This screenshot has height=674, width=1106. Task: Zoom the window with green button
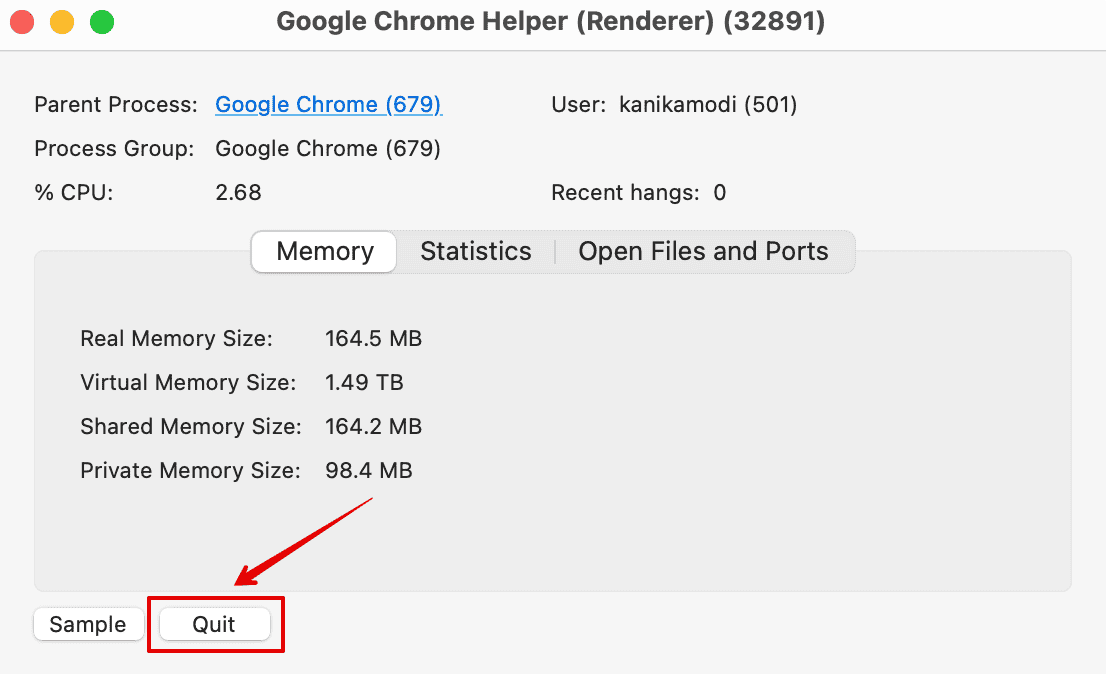pos(101,22)
